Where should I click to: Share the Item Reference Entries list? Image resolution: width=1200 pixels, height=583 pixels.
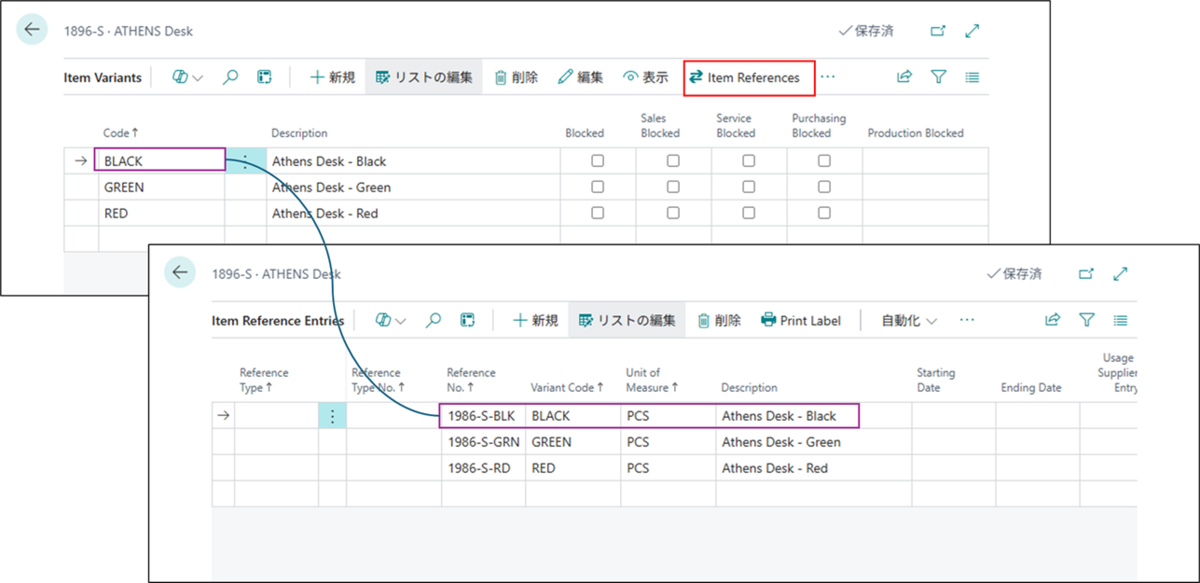pos(1052,321)
